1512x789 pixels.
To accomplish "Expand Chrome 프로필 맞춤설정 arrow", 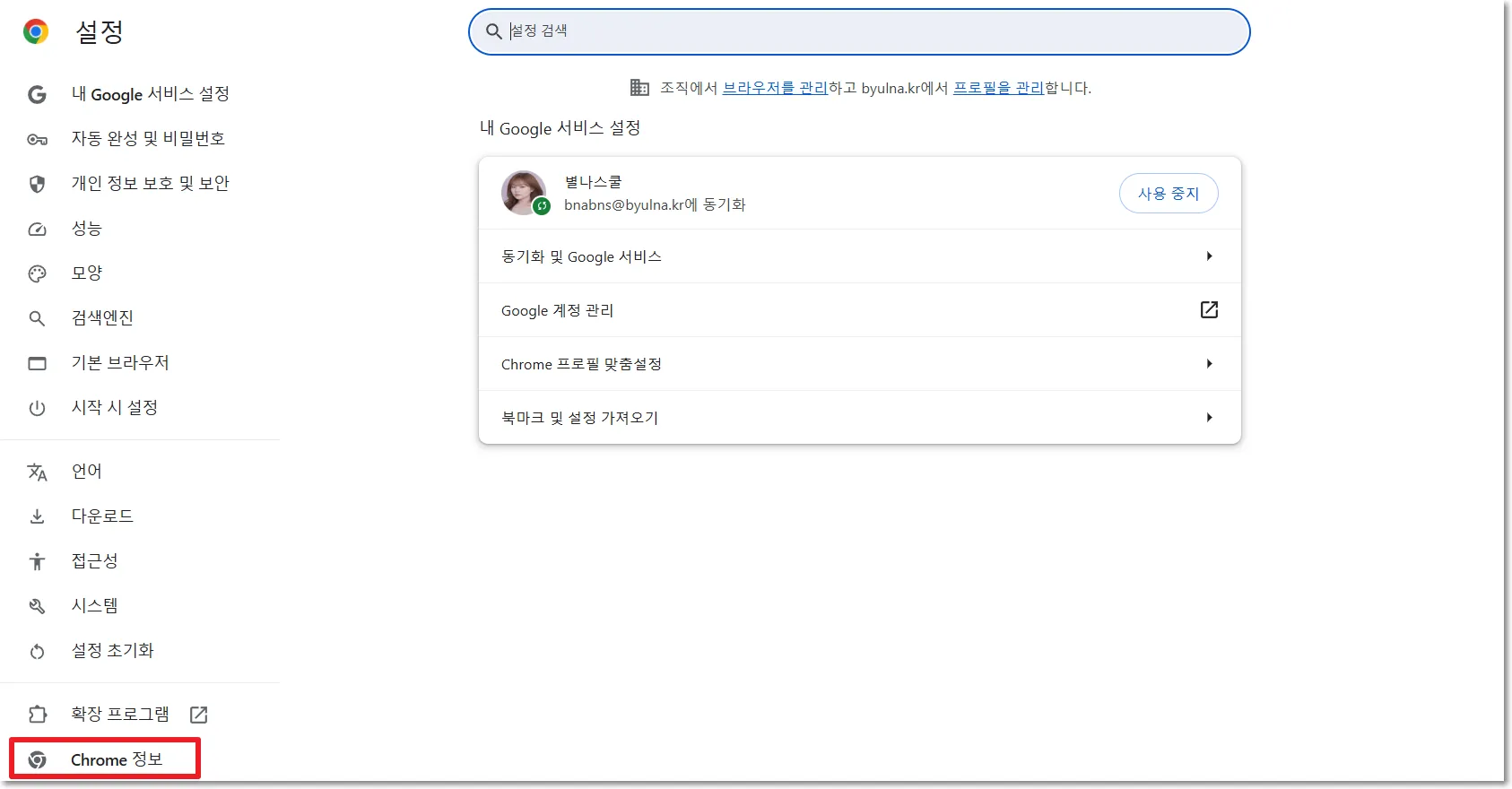I will [x=1209, y=364].
